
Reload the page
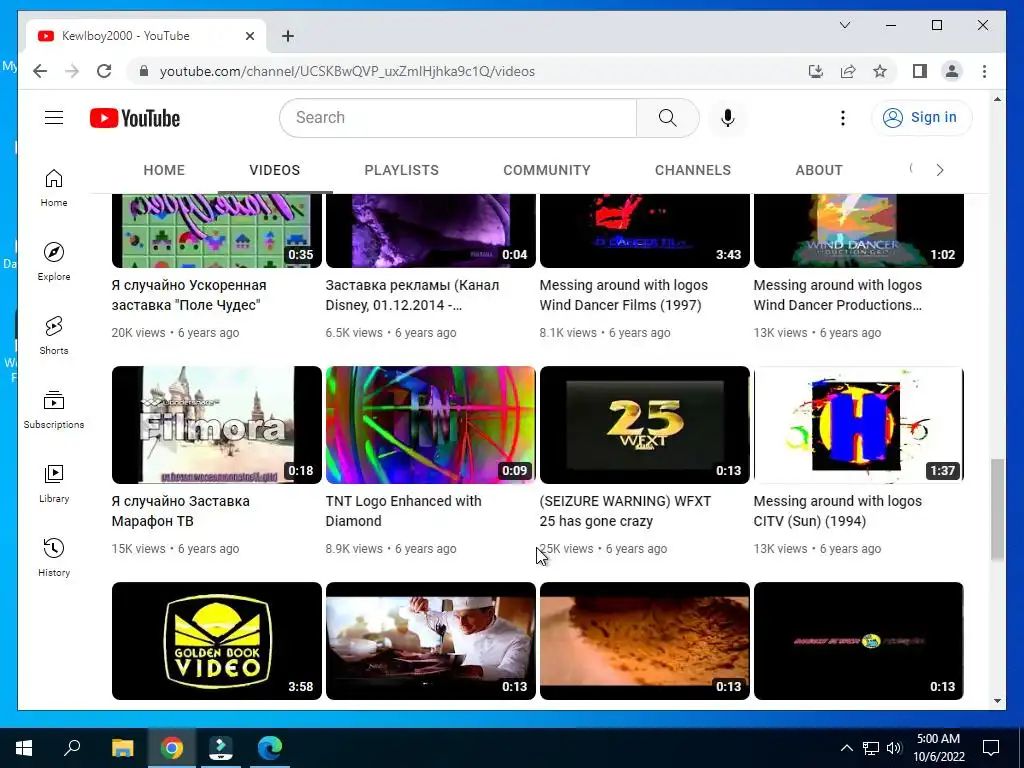104,71
